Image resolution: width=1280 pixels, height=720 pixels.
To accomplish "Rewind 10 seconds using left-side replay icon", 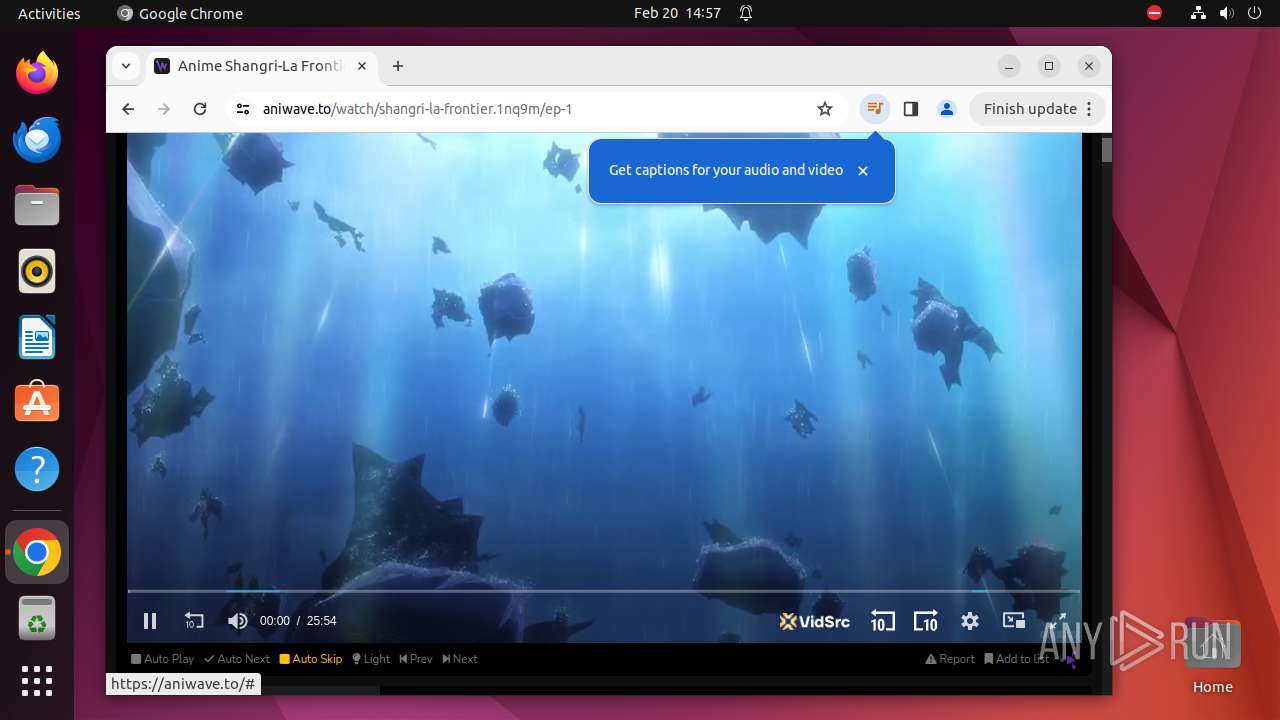I will coord(194,621).
